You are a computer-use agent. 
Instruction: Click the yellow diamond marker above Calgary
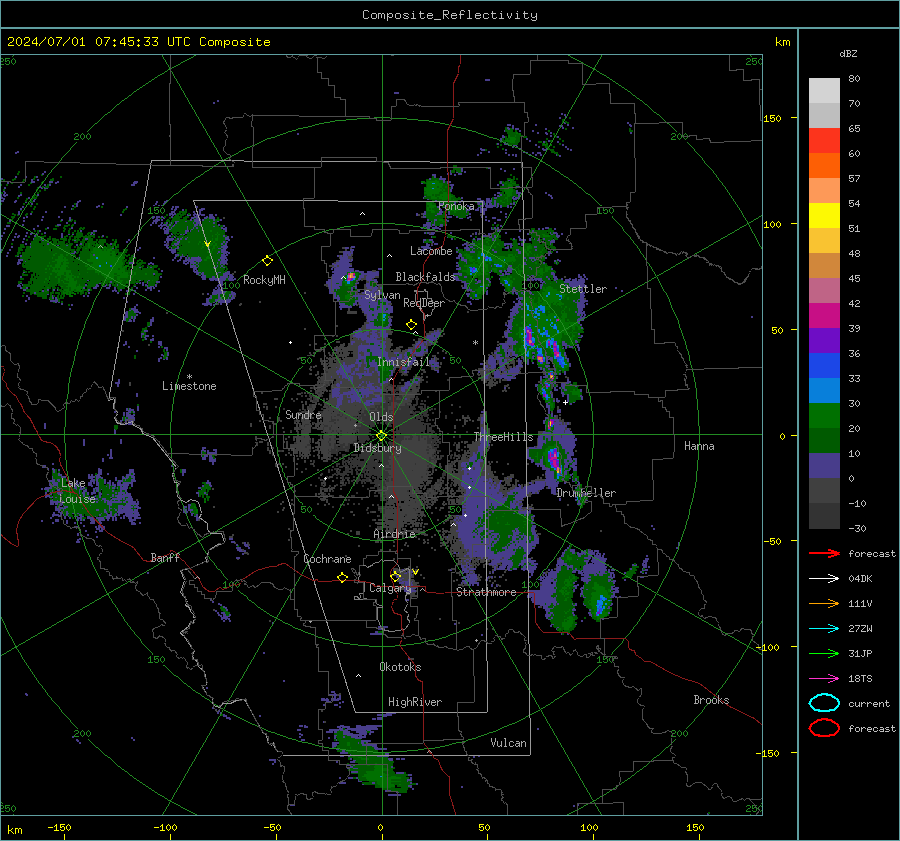[x=395, y=576]
